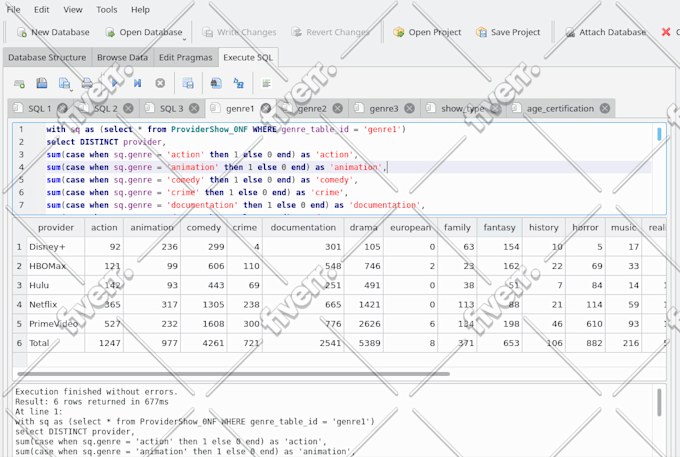Close the genre2 editor tab
This screenshot has height=457, width=680.
(337, 108)
